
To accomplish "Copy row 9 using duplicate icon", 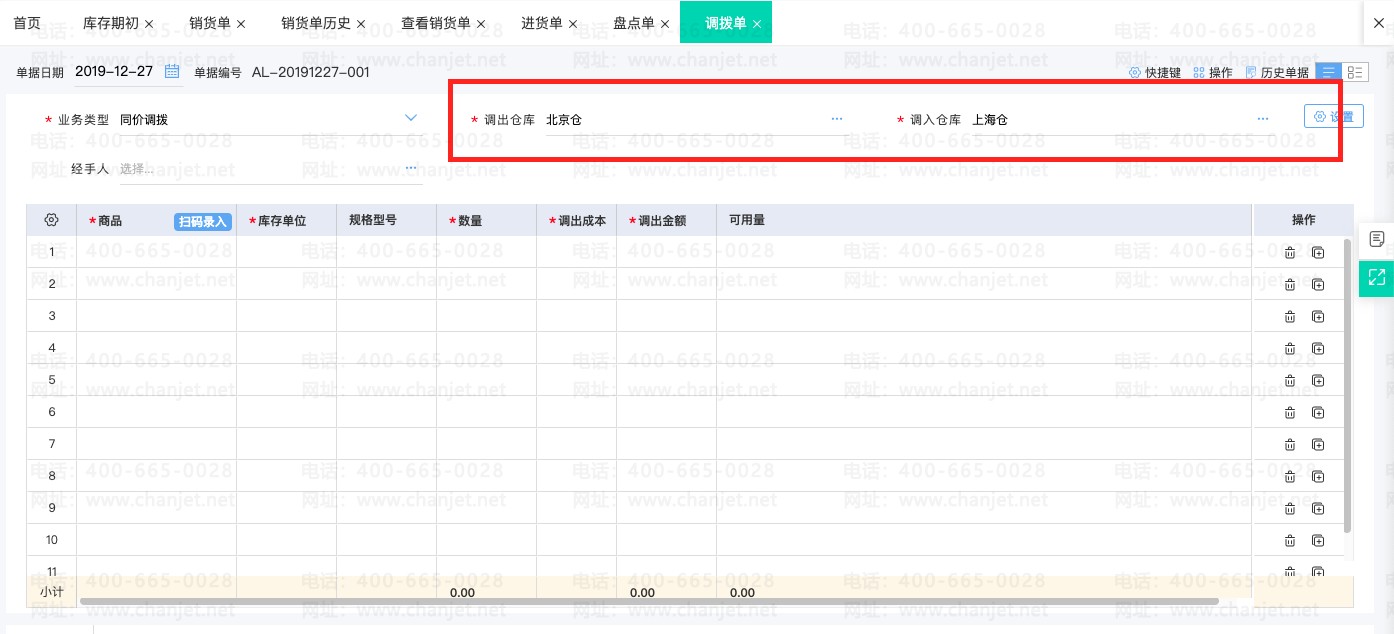I will click(1318, 509).
